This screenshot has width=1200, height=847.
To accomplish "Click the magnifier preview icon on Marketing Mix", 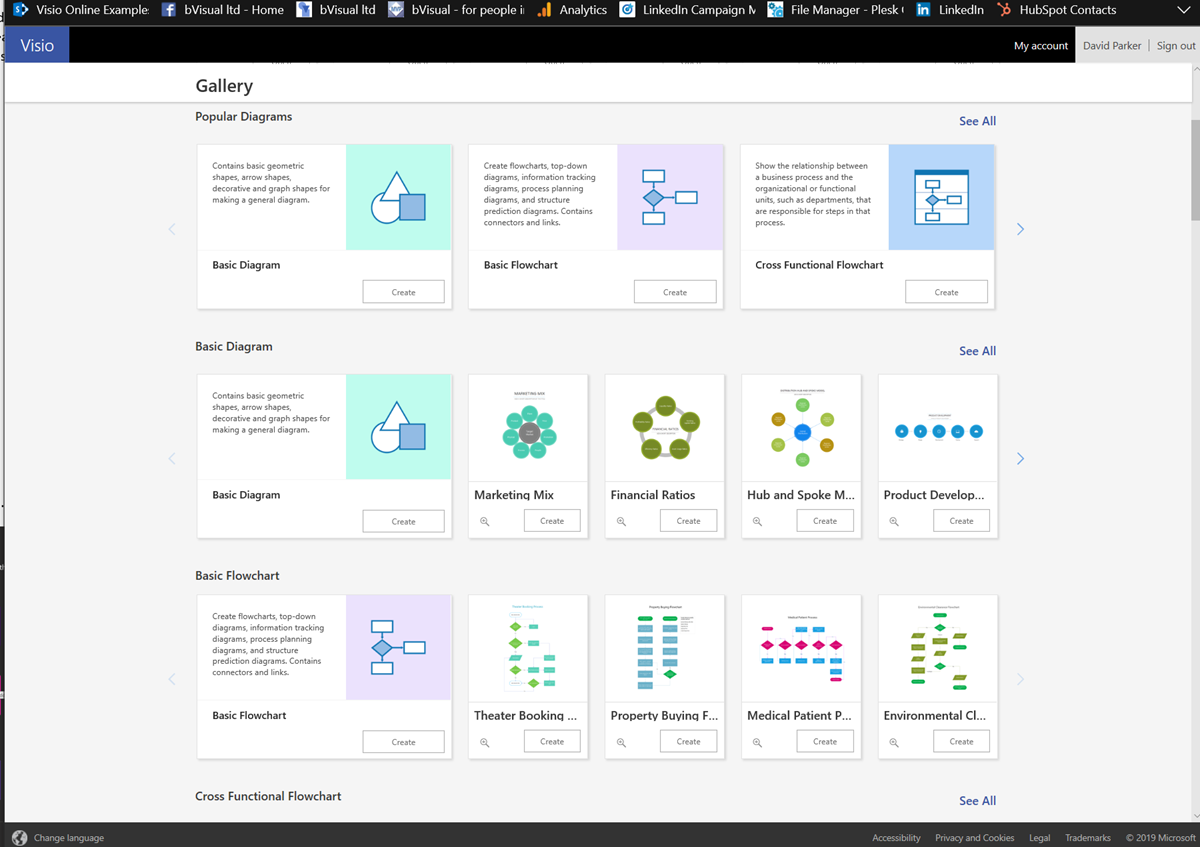I will (x=484, y=520).
